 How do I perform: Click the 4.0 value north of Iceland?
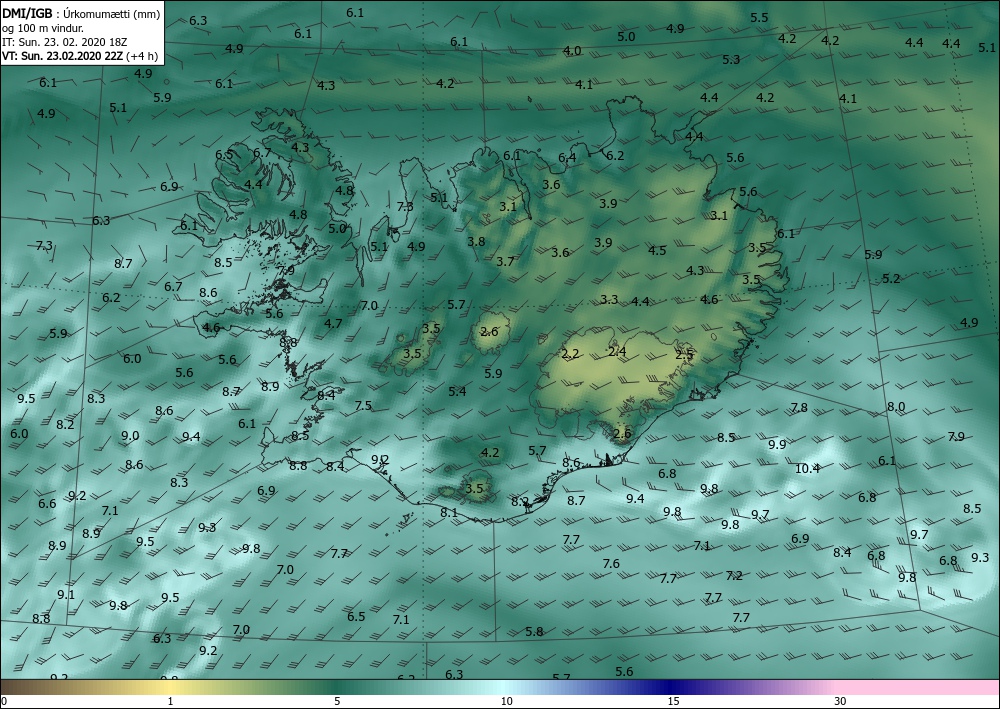pyautogui.click(x=572, y=50)
